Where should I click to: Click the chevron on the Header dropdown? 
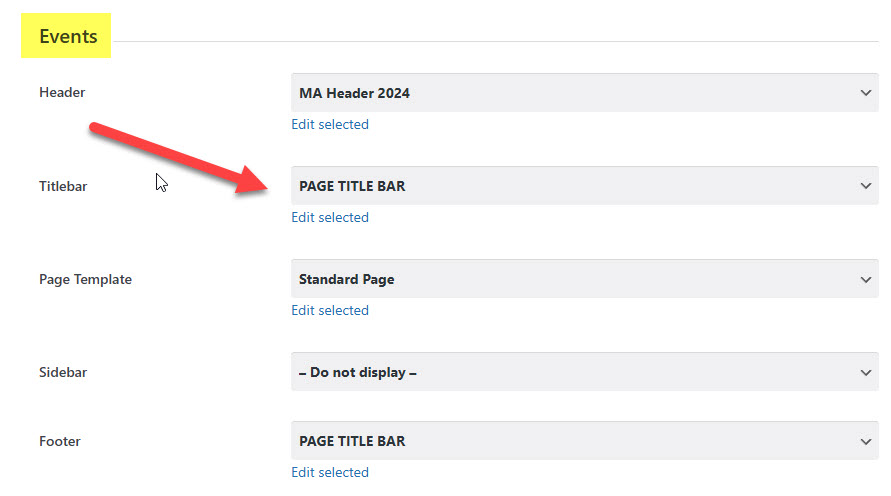[865, 93]
